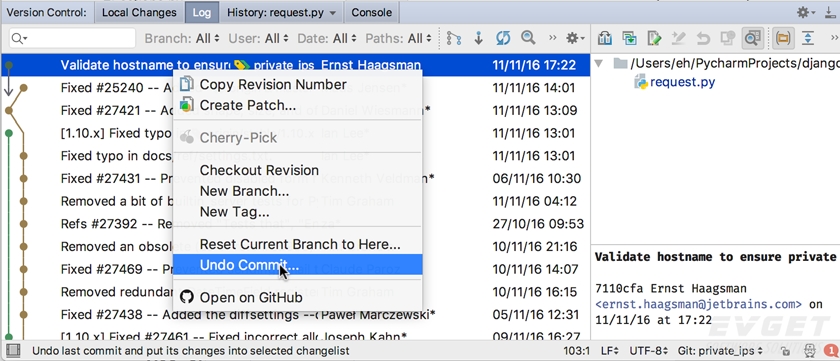Switch to Console tab
Image resolution: width=840 pixels, height=361 pixels.
(371, 12)
